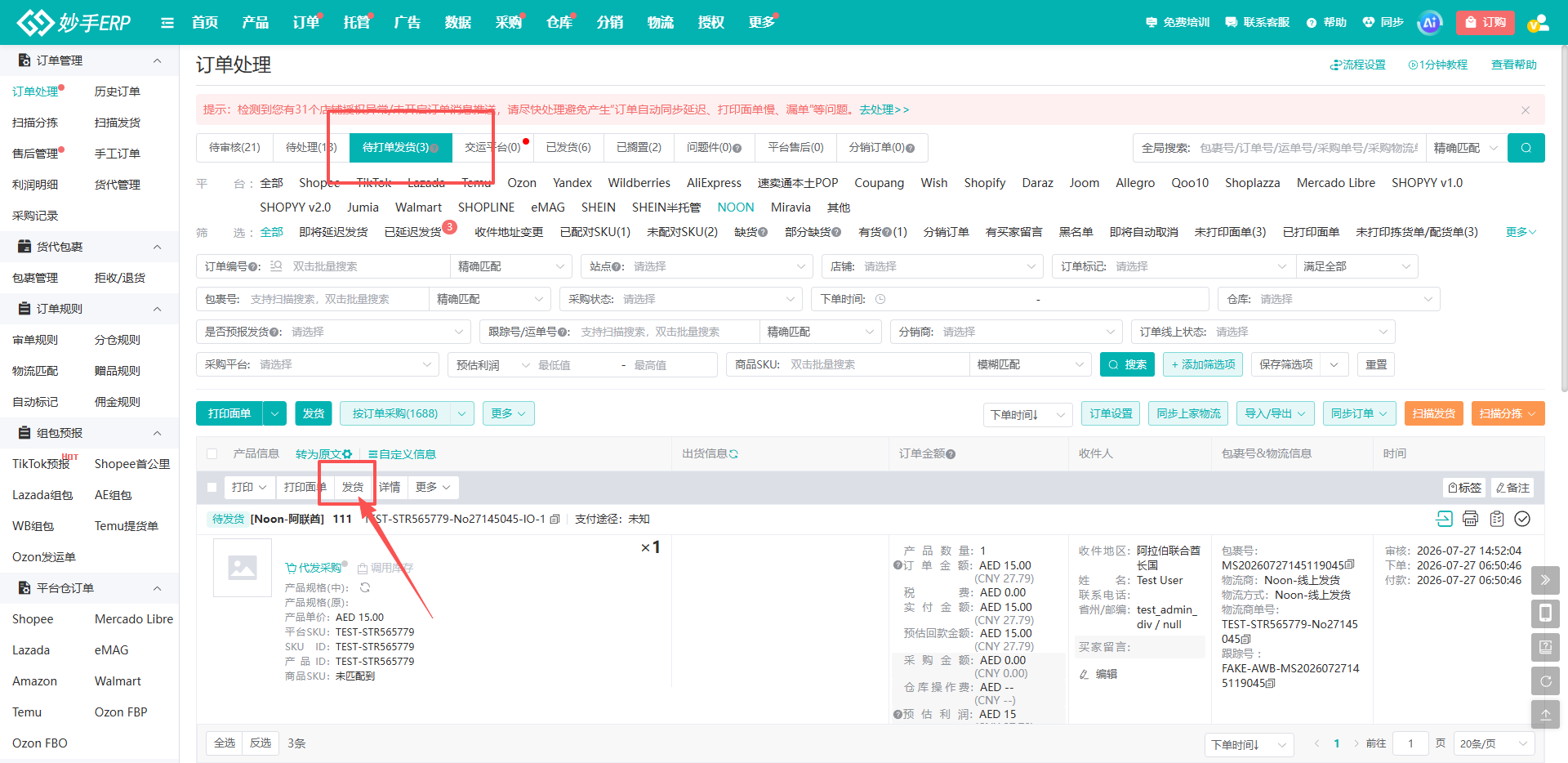Click the 代发采购 link
Screen dimensions: 1568x763
pos(314,568)
